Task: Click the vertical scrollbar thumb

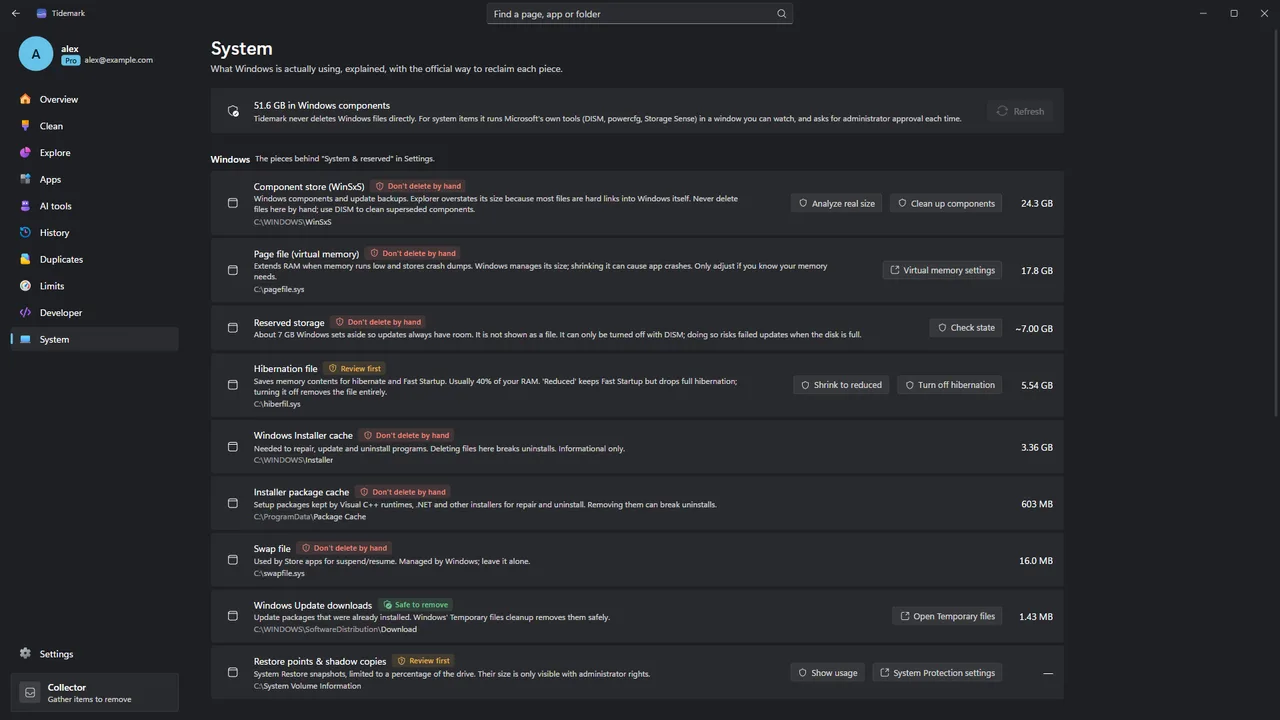Action: coord(1275,221)
